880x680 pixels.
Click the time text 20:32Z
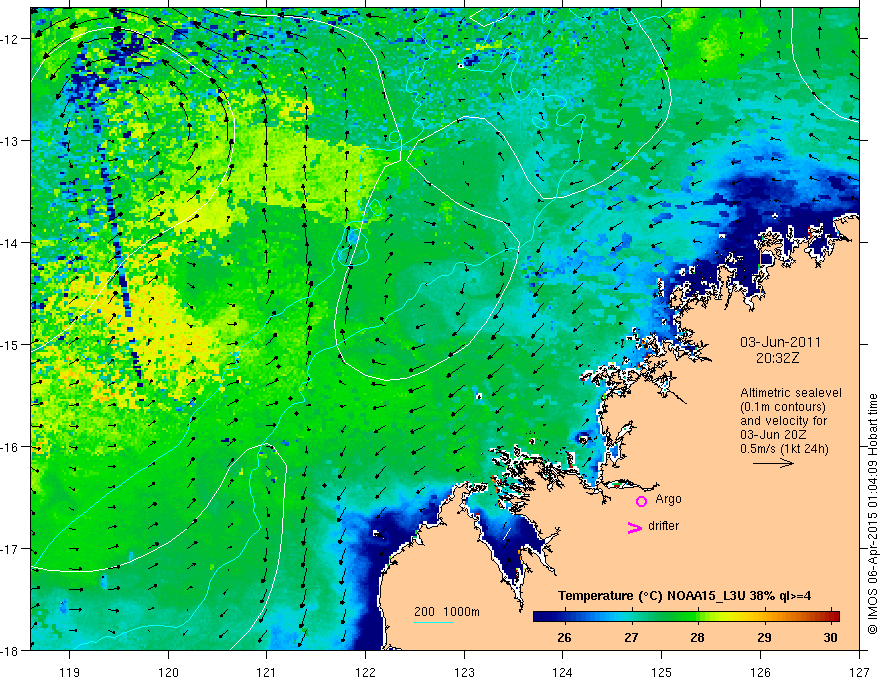pos(777,357)
